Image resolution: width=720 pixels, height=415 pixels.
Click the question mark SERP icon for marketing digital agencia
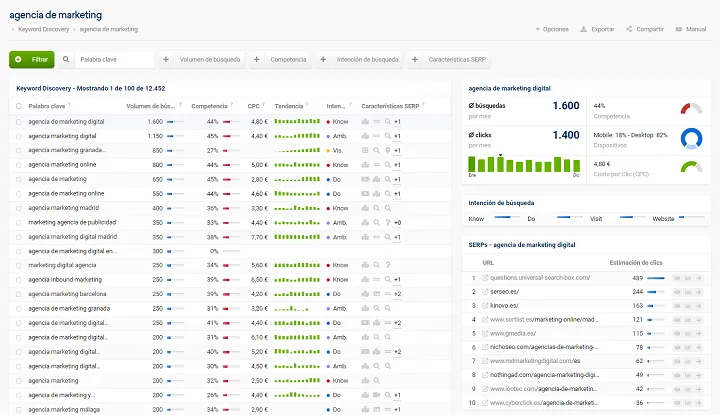pyautogui.click(x=388, y=265)
